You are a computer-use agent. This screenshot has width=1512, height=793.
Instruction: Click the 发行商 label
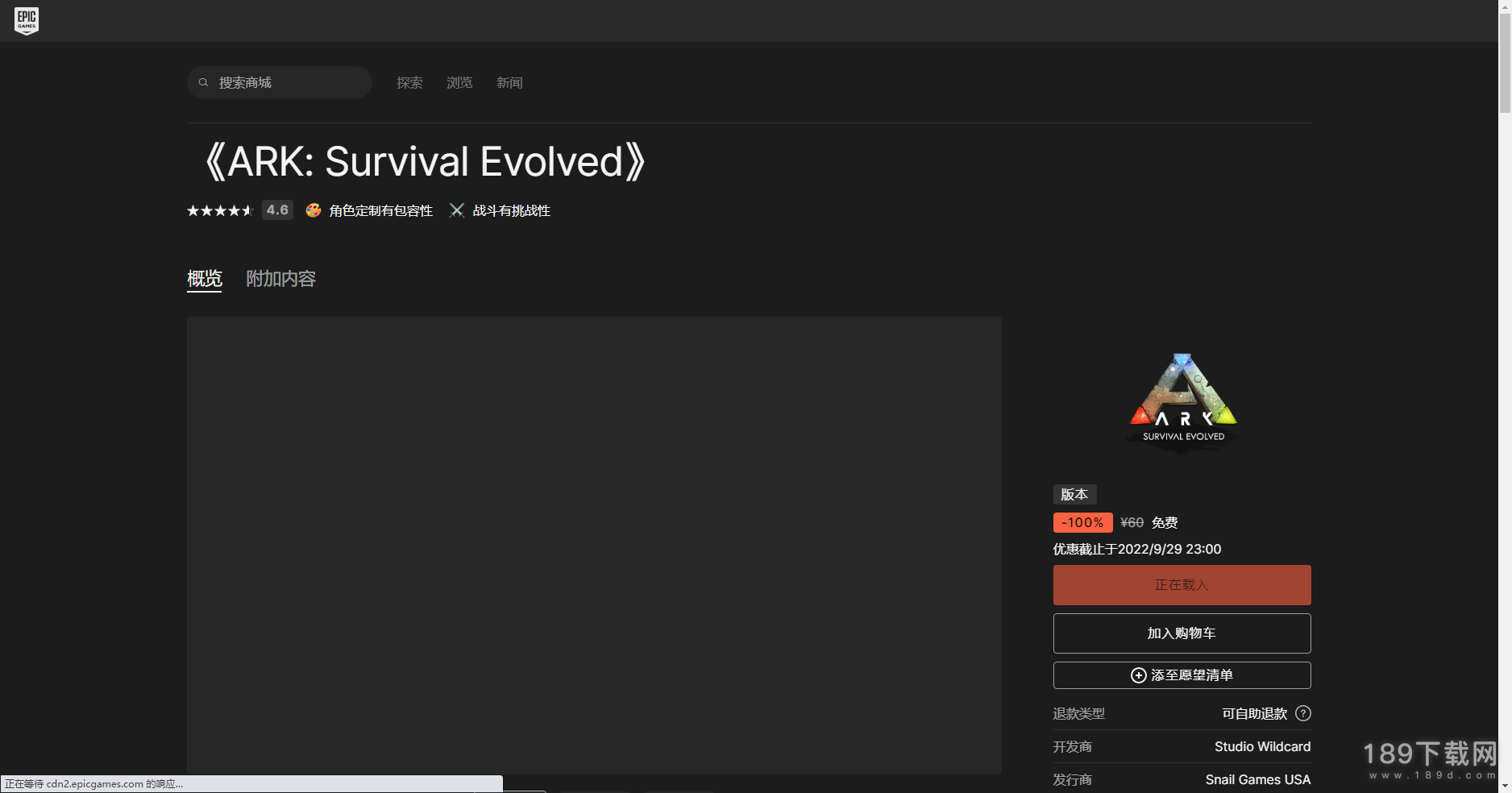[1072, 779]
